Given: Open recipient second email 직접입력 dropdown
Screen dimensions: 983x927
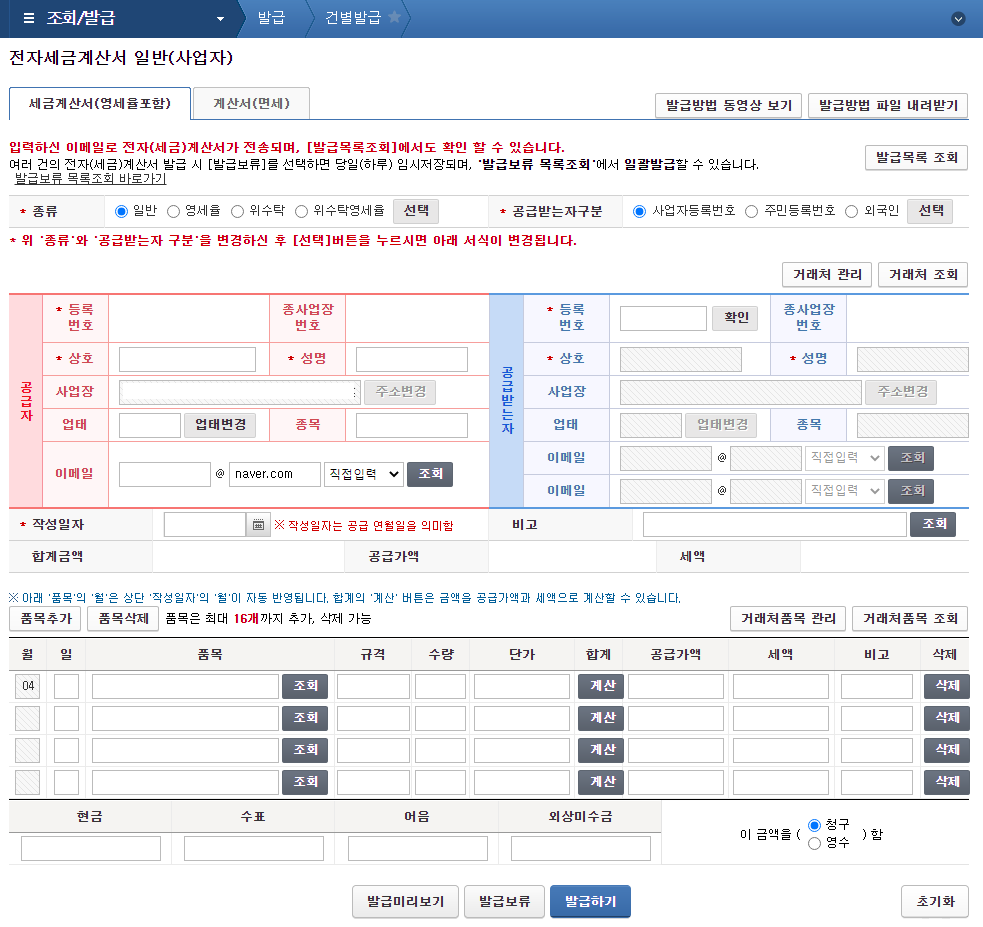Looking at the screenshot, I should [845, 491].
